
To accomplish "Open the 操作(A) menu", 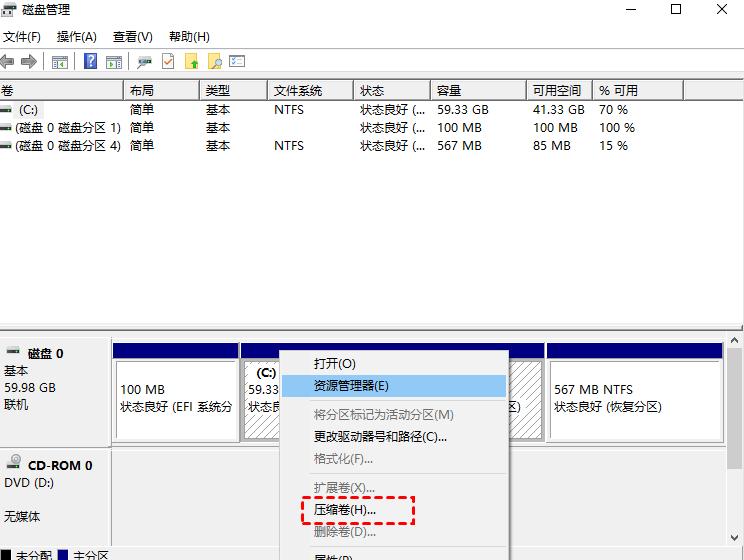I will pyautogui.click(x=76, y=37).
